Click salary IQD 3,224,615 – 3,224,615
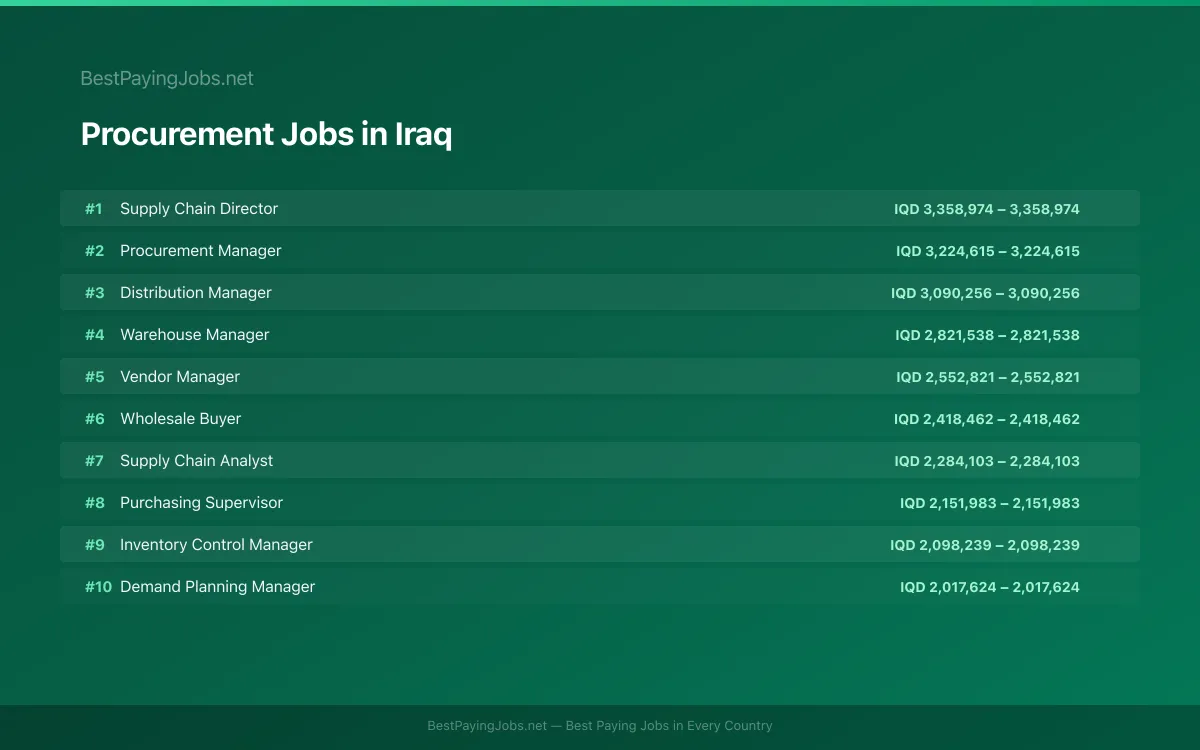 (x=988, y=251)
